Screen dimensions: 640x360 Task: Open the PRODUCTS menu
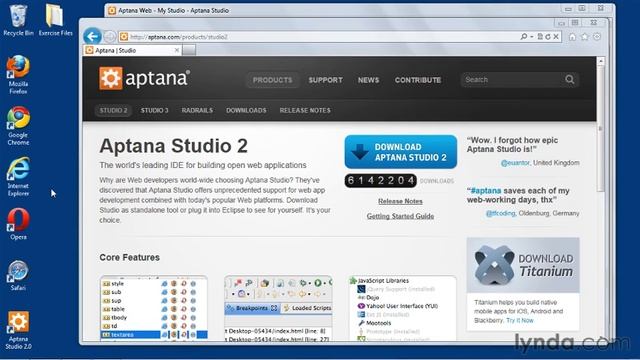(272, 80)
